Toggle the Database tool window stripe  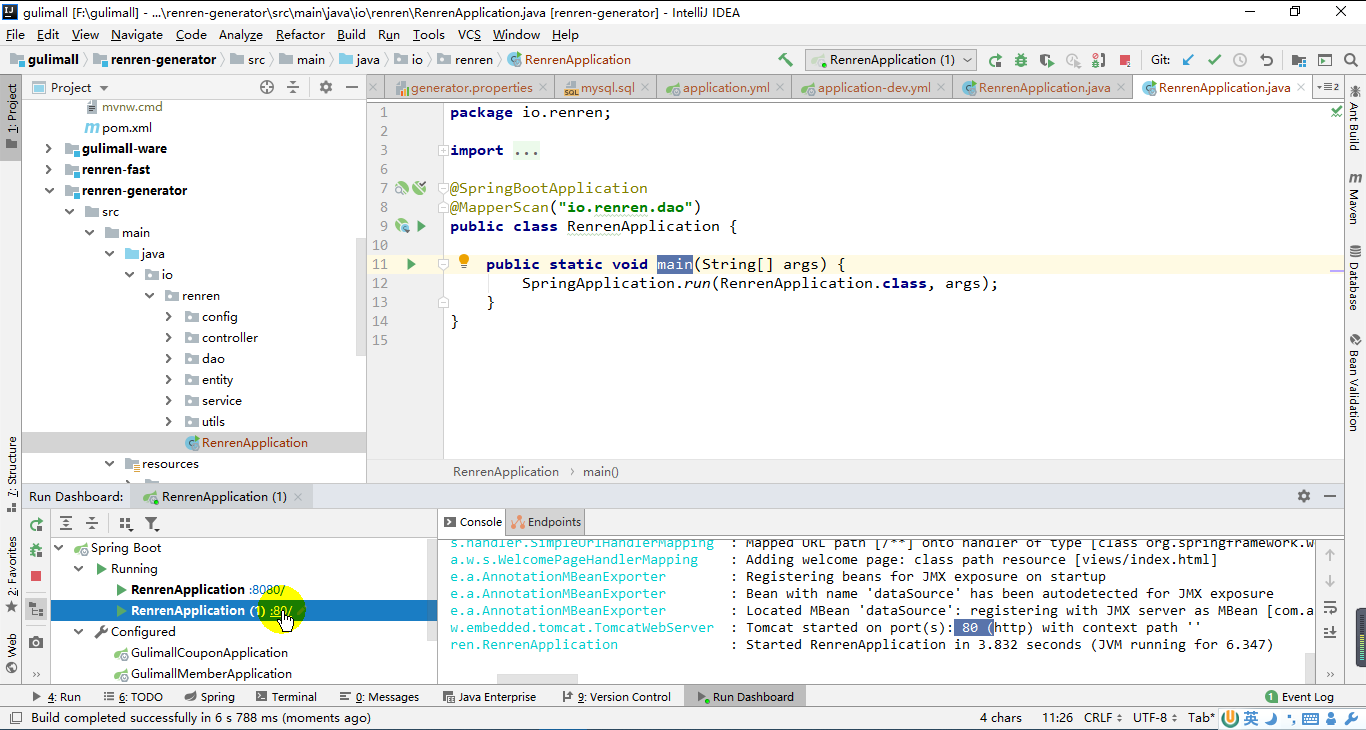tap(1355, 278)
